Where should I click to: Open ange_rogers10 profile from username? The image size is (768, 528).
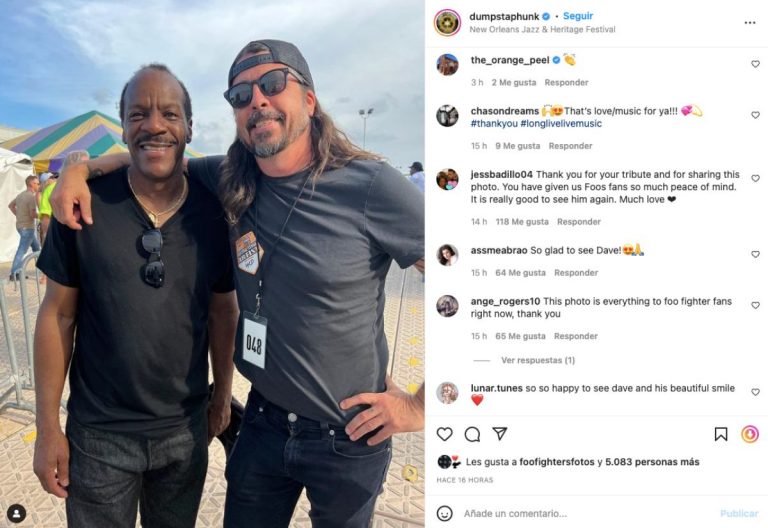coord(505,301)
